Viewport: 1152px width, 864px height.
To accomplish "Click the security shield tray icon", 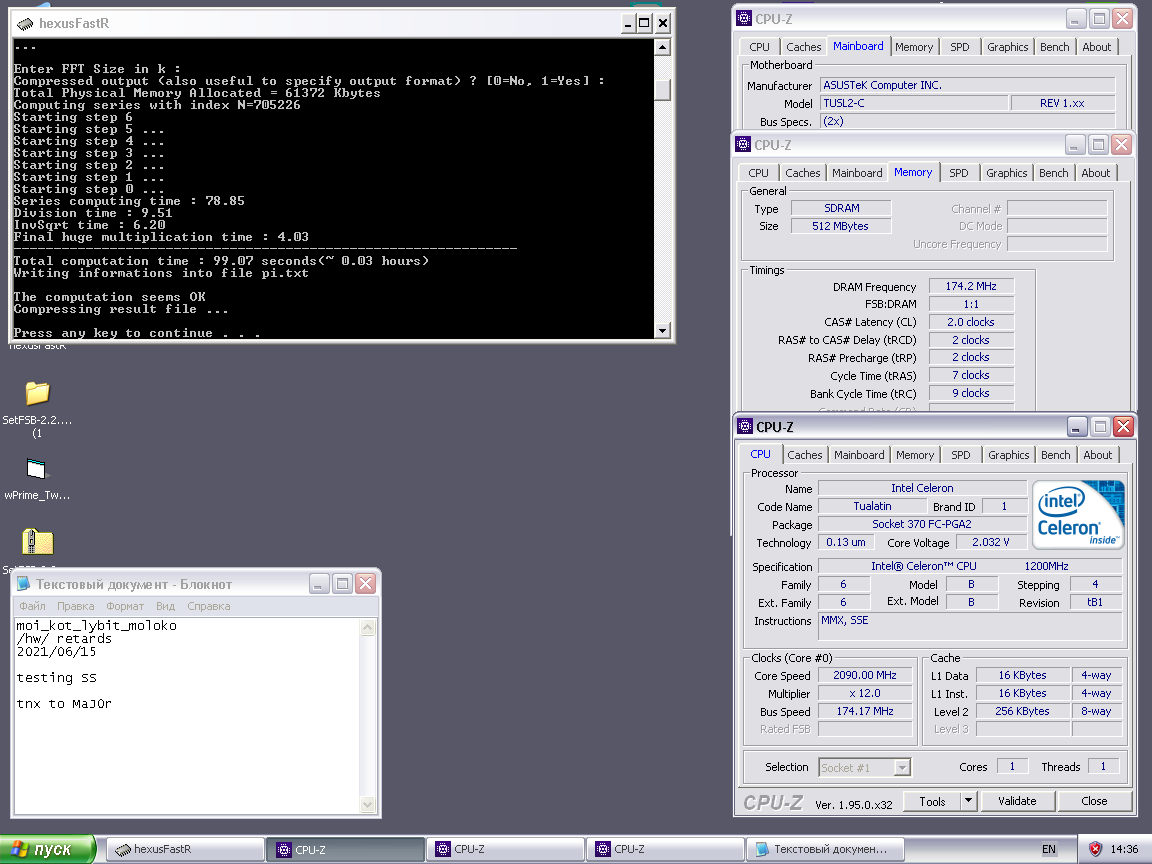I will click(1095, 849).
